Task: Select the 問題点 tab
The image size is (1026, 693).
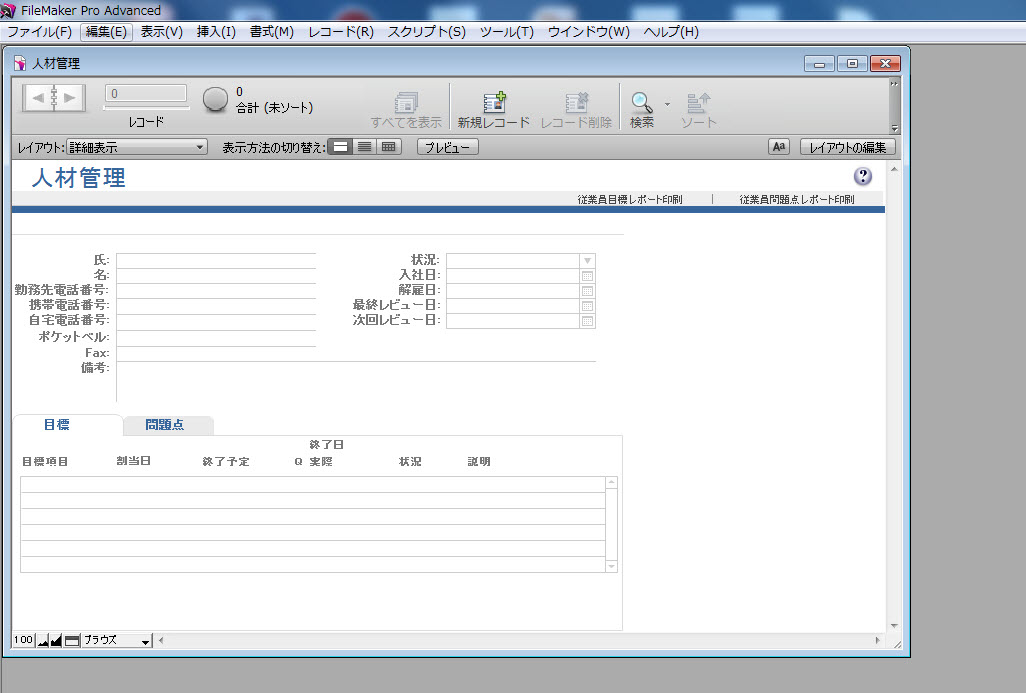Action: [x=168, y=425]
